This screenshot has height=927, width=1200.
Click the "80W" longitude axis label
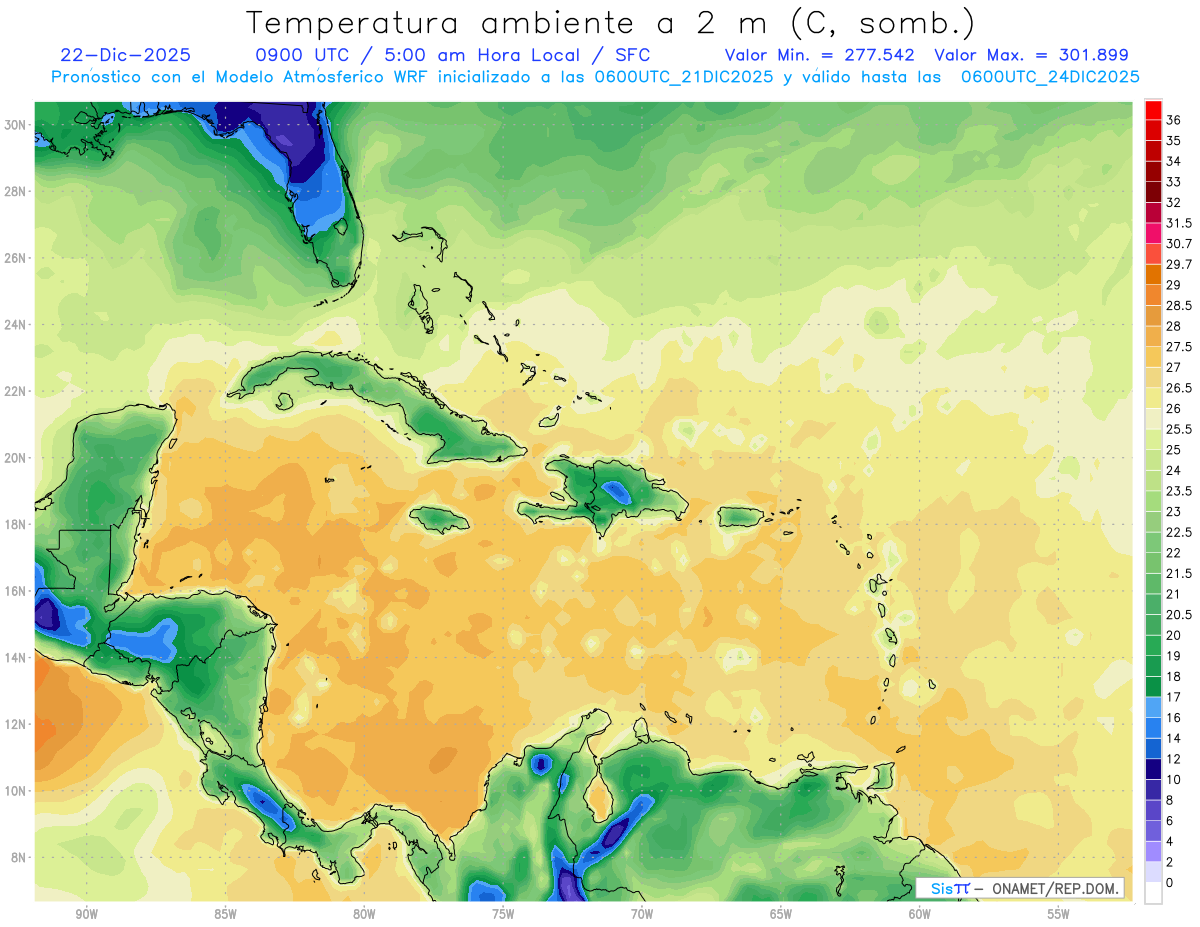click(x=364, y=915)
